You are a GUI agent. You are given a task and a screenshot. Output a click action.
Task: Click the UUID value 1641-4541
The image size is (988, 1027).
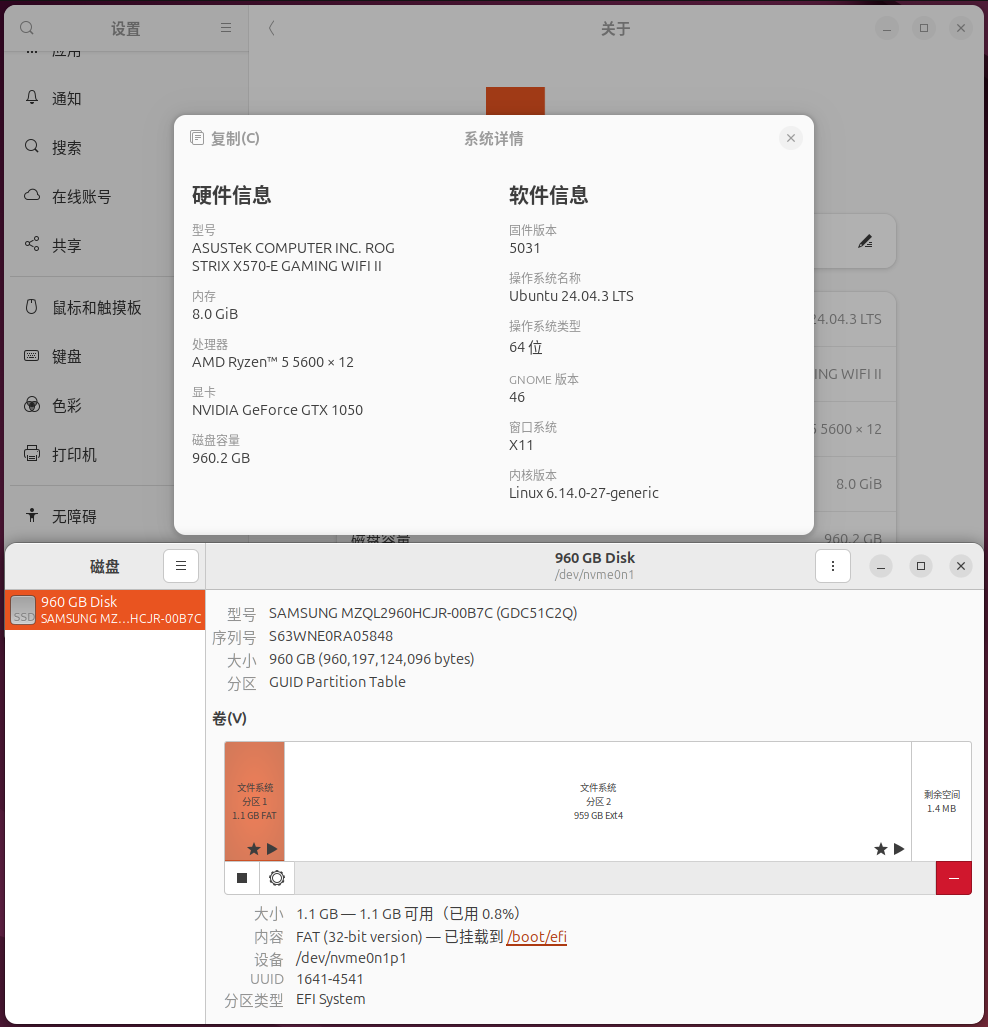point(330,979)
